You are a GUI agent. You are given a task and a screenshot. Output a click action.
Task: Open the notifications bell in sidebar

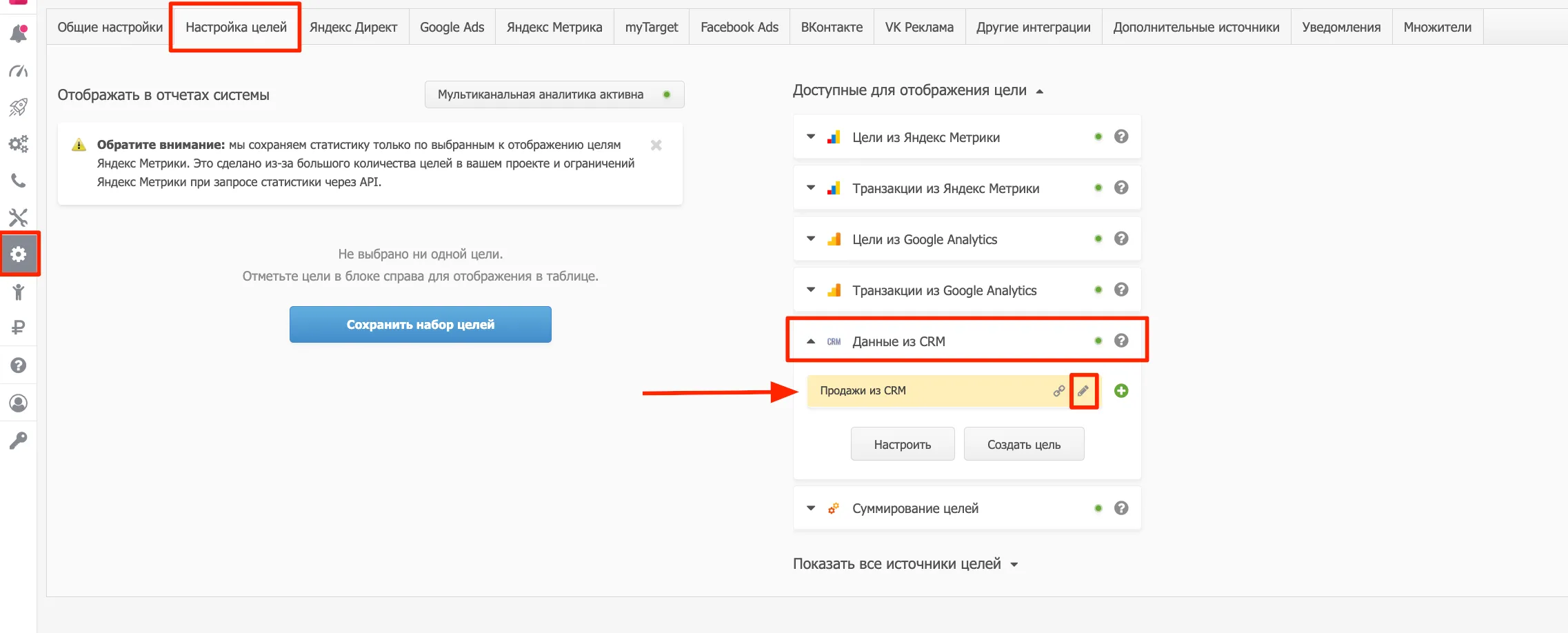pos(19,33)
